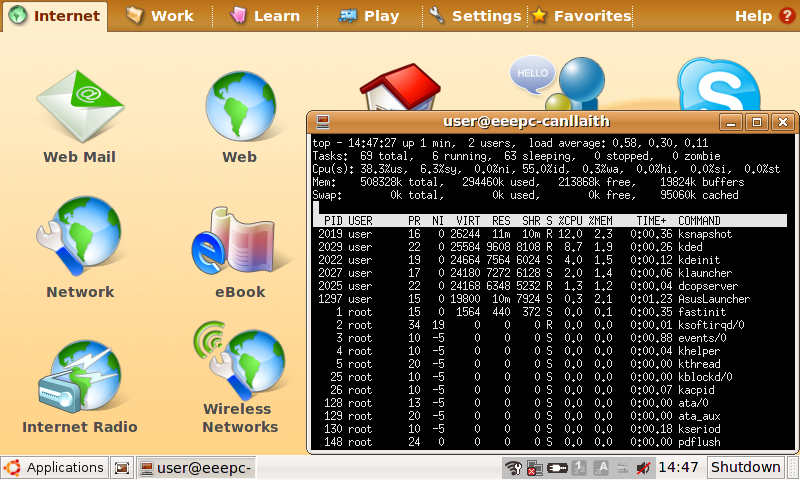Click the clock showing 14:47

click(679, 467)
